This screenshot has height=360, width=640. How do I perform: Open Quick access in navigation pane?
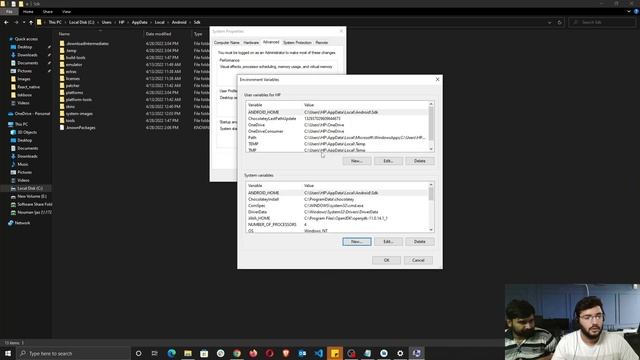tap(26, 39)
